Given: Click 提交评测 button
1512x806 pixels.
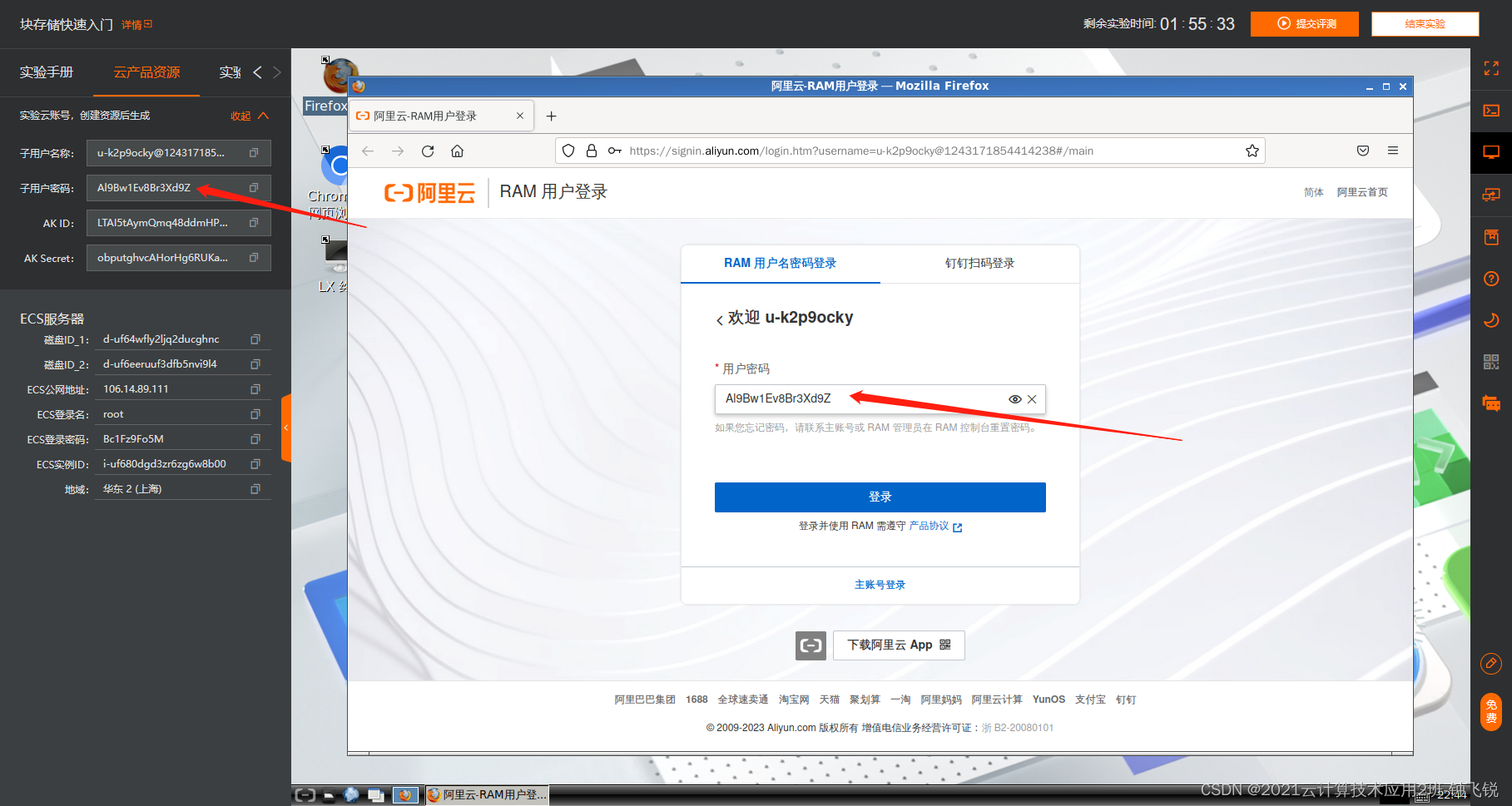Looking at the screenshot, I should click(x=1305, y=24).
